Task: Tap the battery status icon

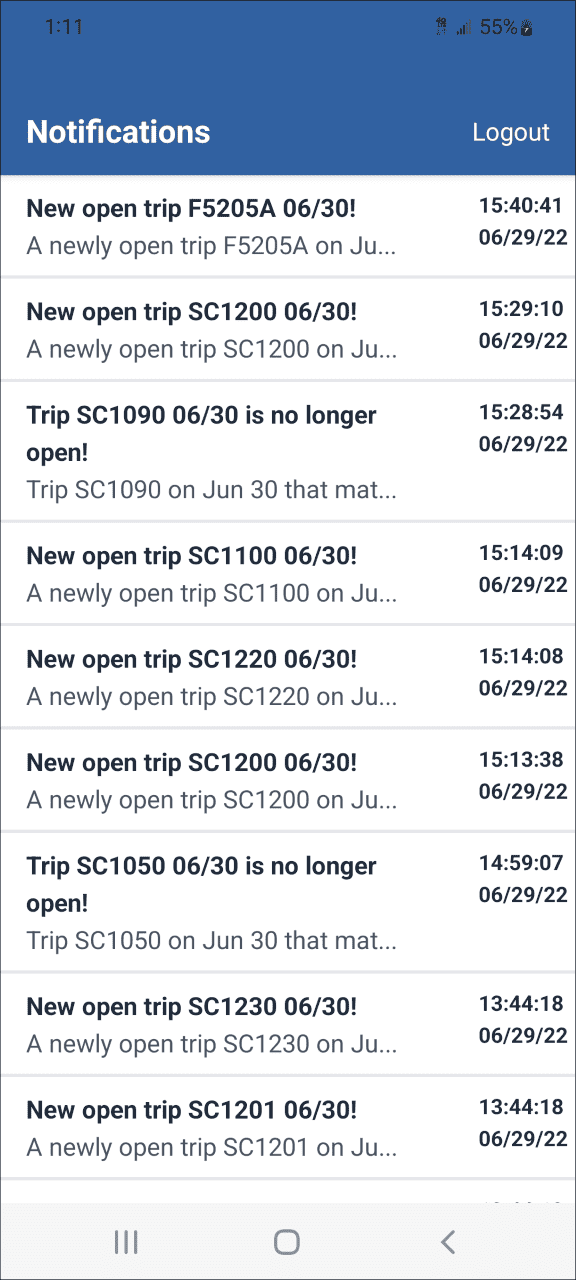Action: click(526, 28)
